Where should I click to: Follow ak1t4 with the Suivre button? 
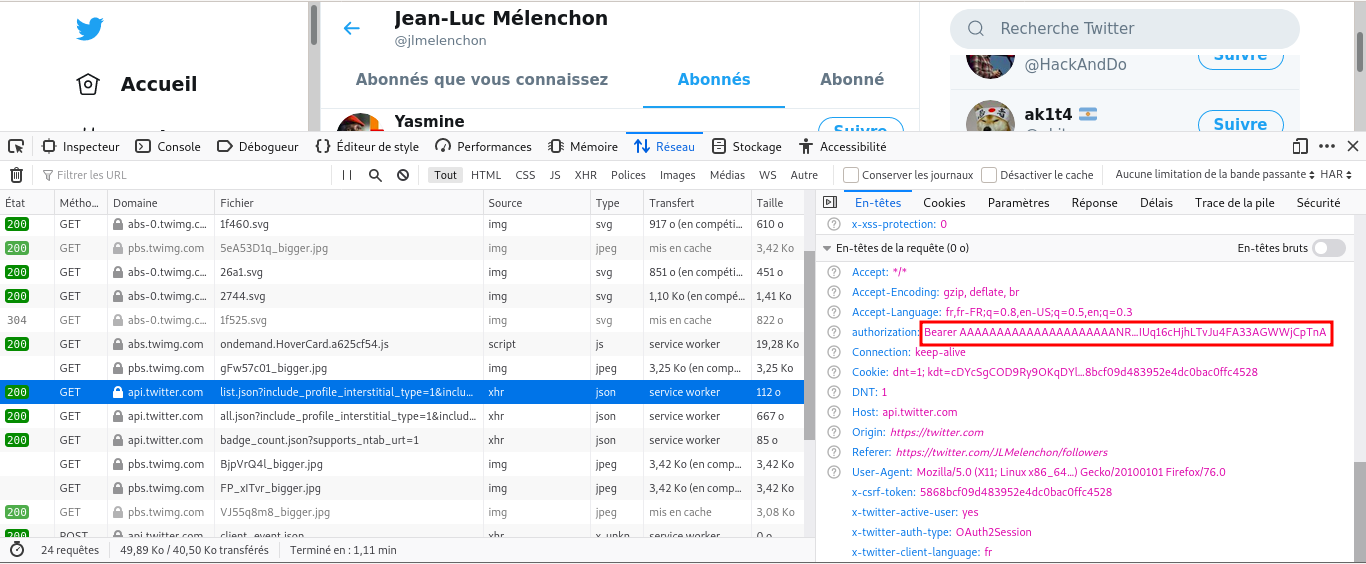[1240, 124]
